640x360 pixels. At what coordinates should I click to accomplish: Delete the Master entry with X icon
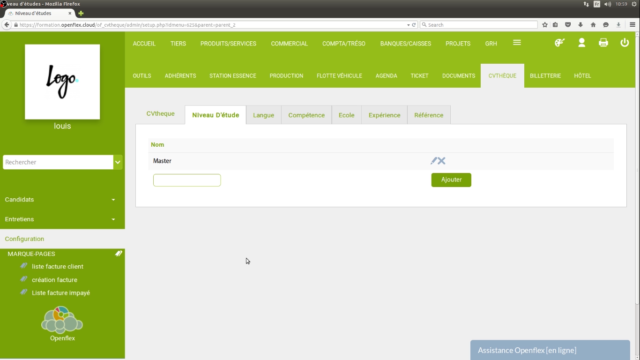pos(442,161)
